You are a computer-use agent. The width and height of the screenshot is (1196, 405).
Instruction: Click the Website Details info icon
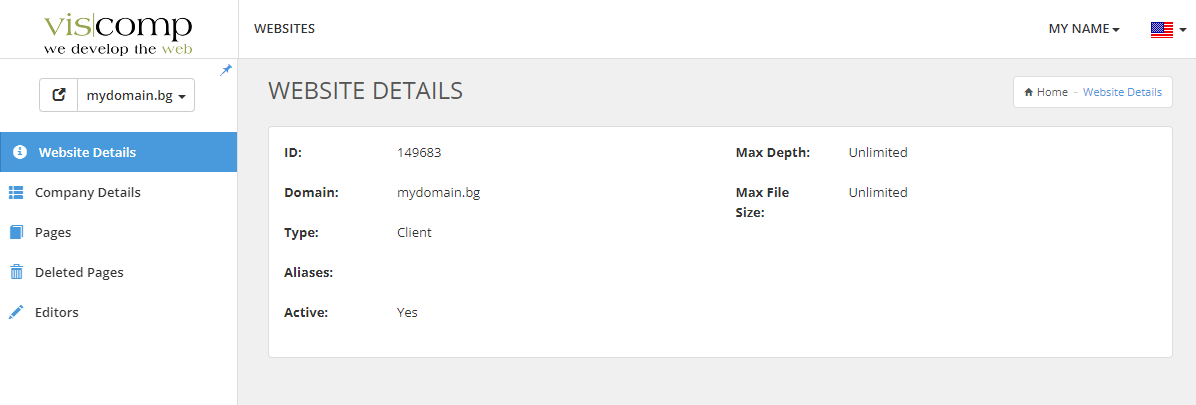[19, 152]
